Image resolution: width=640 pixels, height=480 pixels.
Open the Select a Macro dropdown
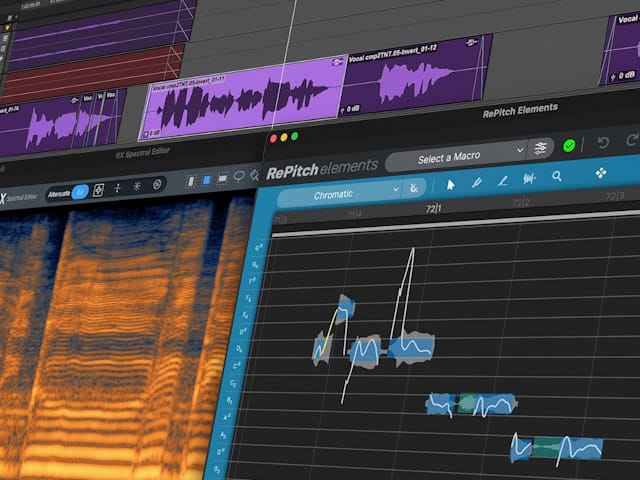(456, 156)
